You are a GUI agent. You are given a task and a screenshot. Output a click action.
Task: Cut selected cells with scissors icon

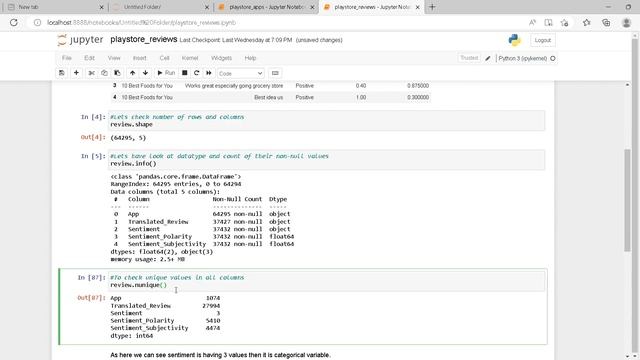(91, 73)
